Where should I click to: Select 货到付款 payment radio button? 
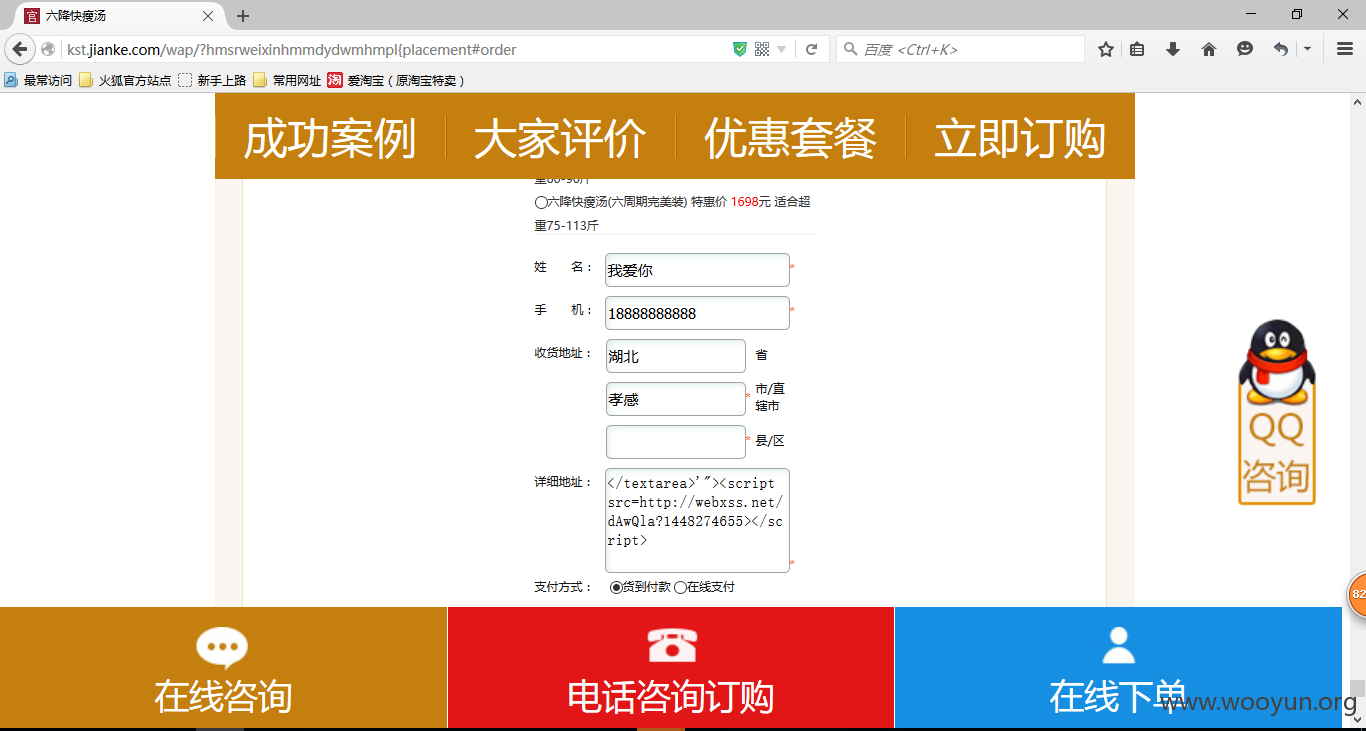coord(616,587)
